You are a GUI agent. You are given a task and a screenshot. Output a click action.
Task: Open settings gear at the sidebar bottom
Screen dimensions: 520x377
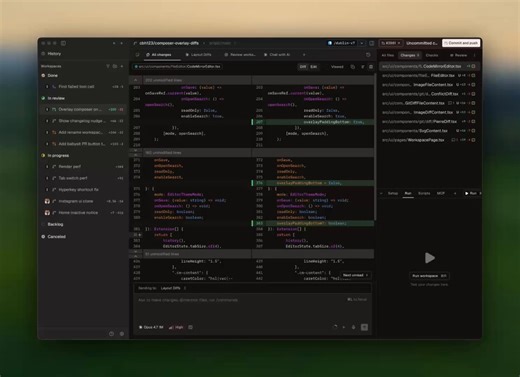(x=122, y=334)
